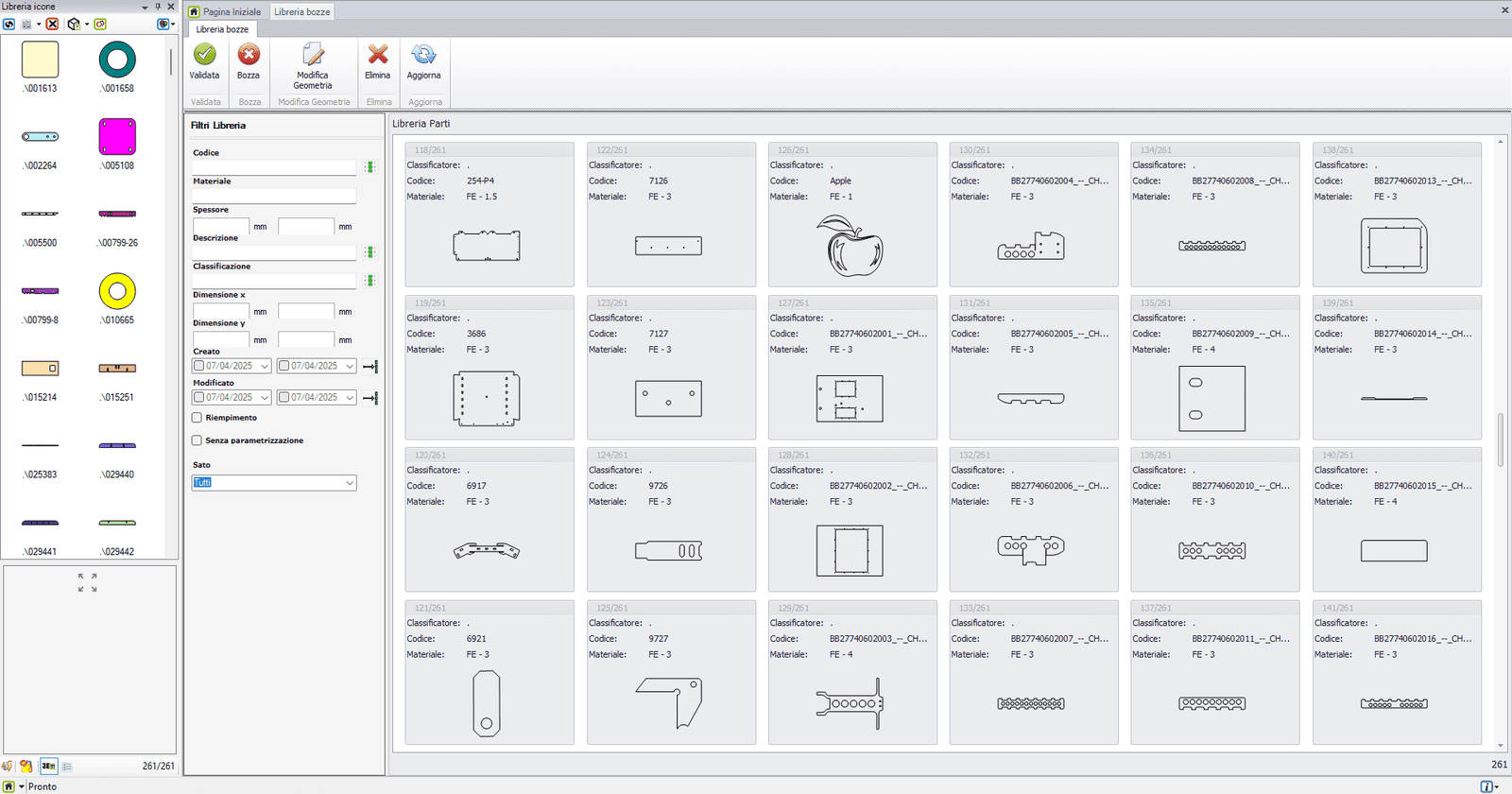Switch to the Pagina Iniziale tab
The width and height of the screenshot is (1512, 794).
click(226, 12)
